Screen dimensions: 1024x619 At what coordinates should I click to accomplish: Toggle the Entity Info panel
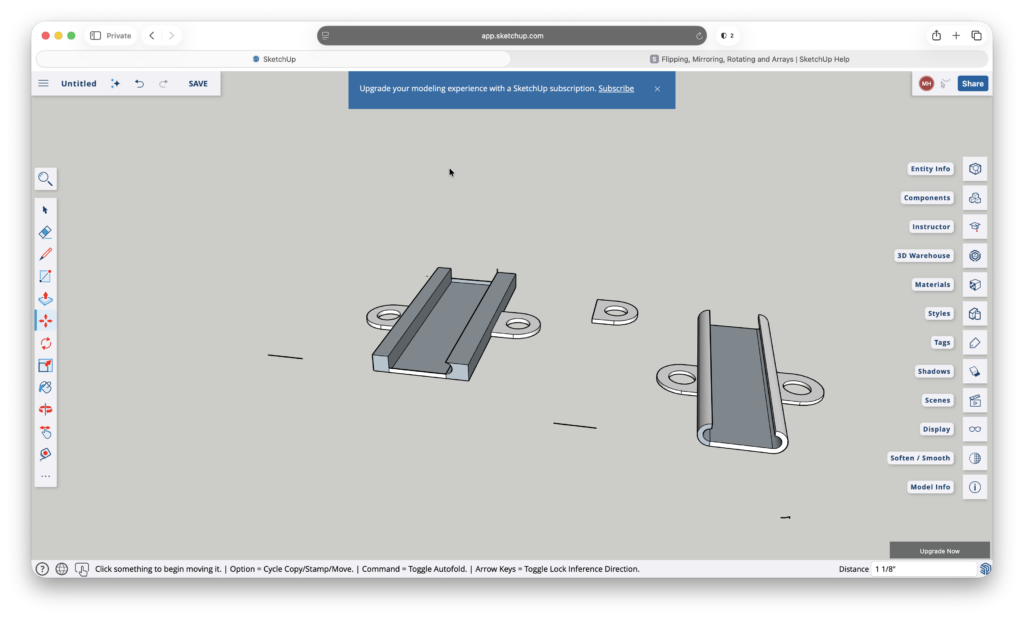930,168
